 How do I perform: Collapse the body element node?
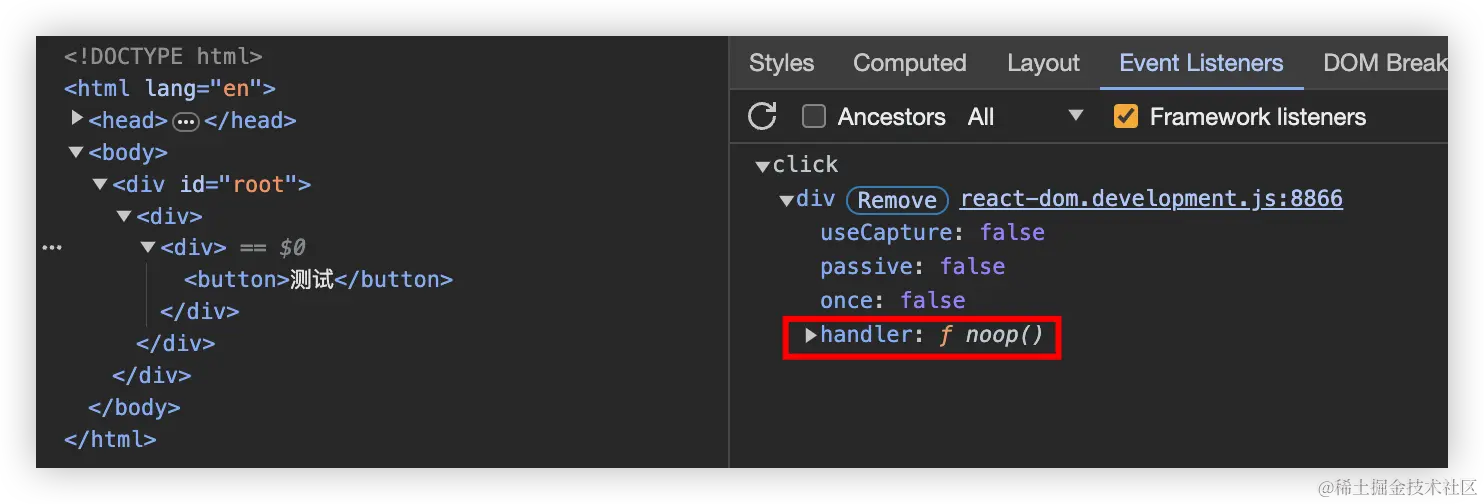76,153
